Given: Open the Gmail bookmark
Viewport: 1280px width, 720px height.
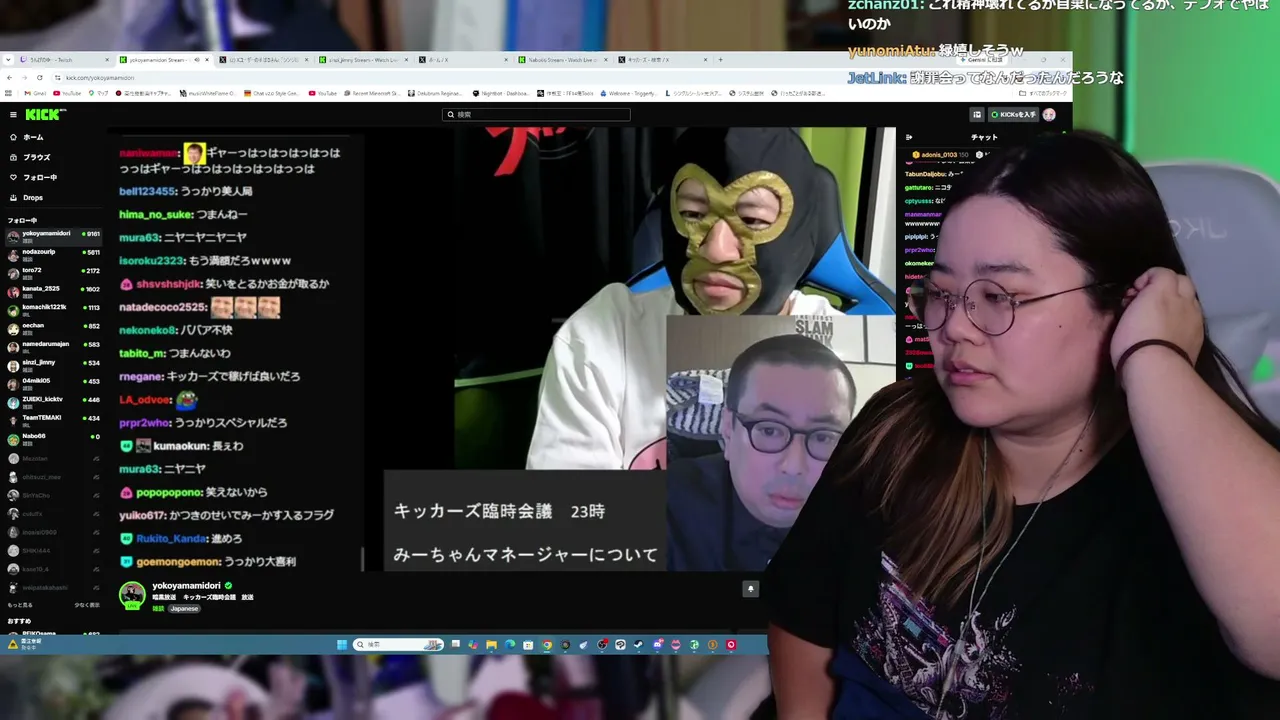Looking at the screenshot, I should pos(37,93).
